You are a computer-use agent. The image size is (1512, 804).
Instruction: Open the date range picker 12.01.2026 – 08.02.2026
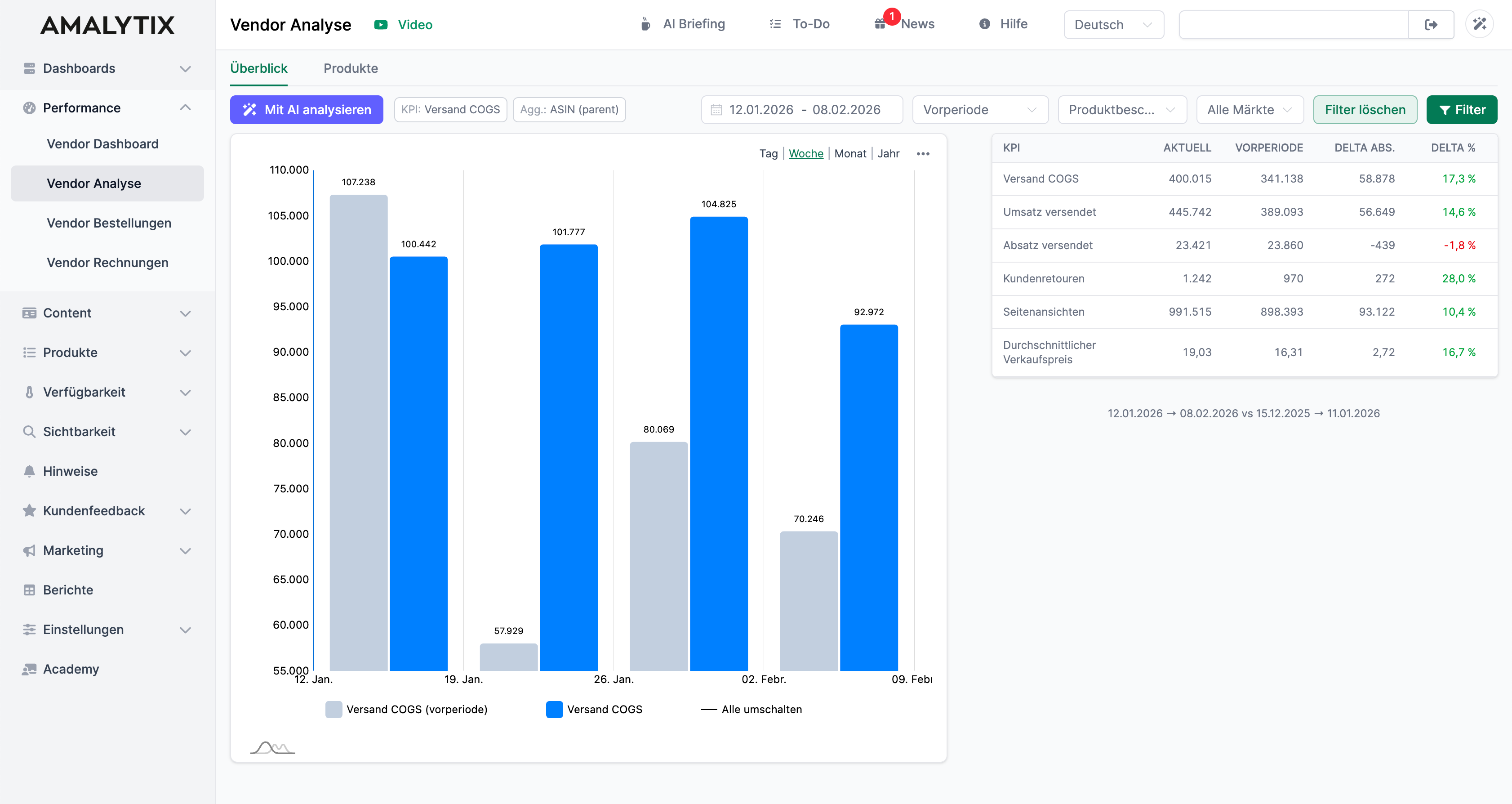pyautogui.click(x=802, y=109)
